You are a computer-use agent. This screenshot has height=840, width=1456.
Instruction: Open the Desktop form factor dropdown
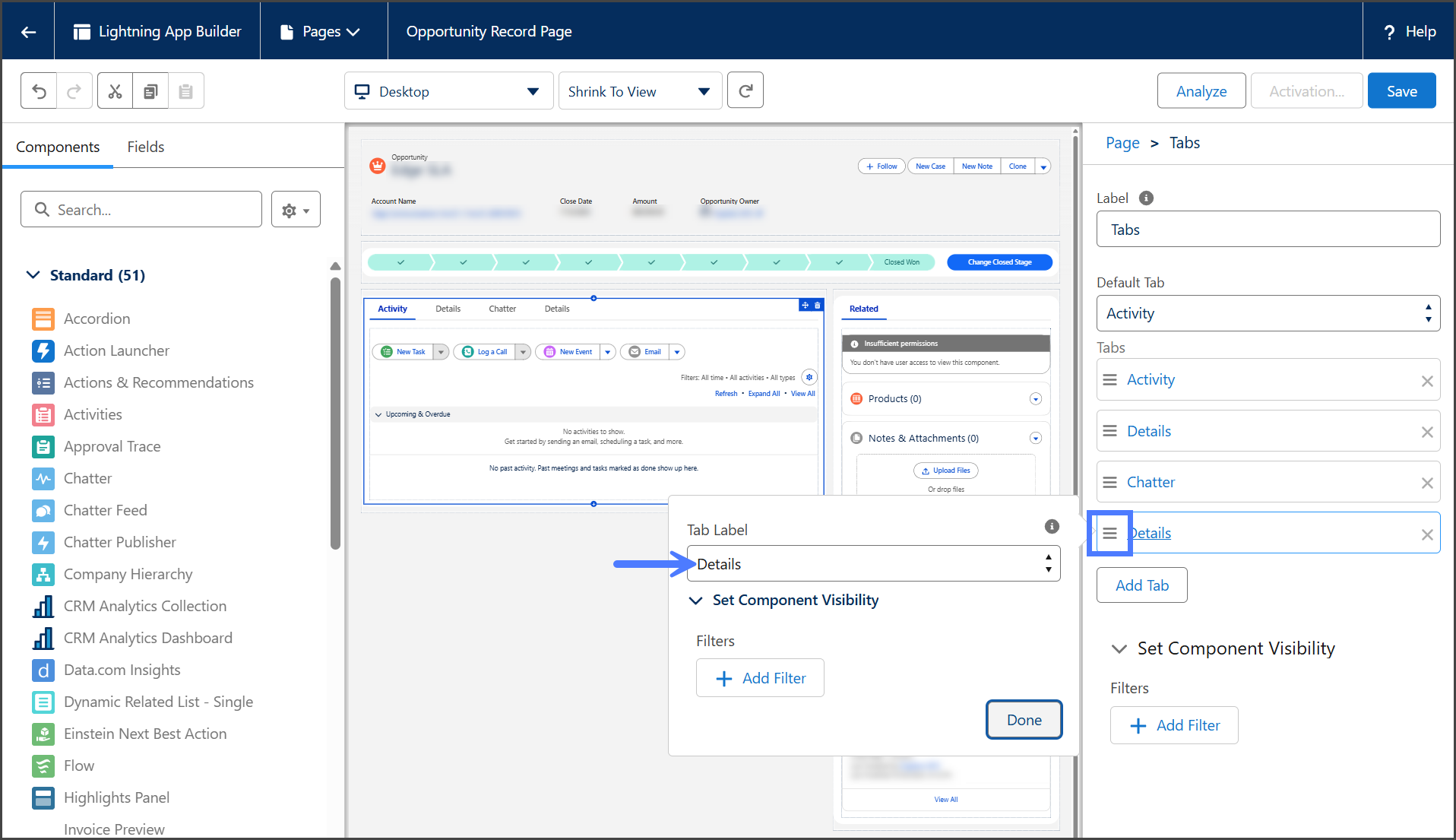[x=448, y=91]
